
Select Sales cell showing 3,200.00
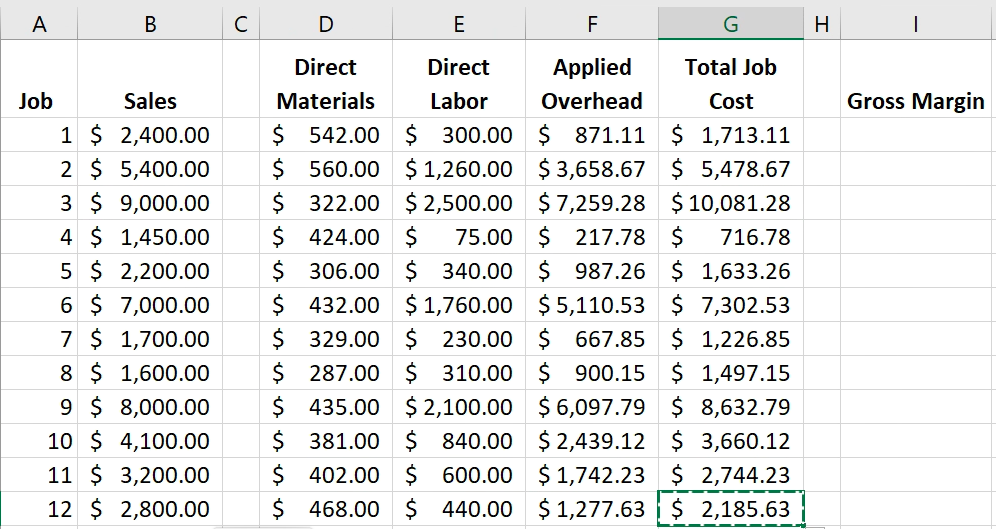point(150,474)
